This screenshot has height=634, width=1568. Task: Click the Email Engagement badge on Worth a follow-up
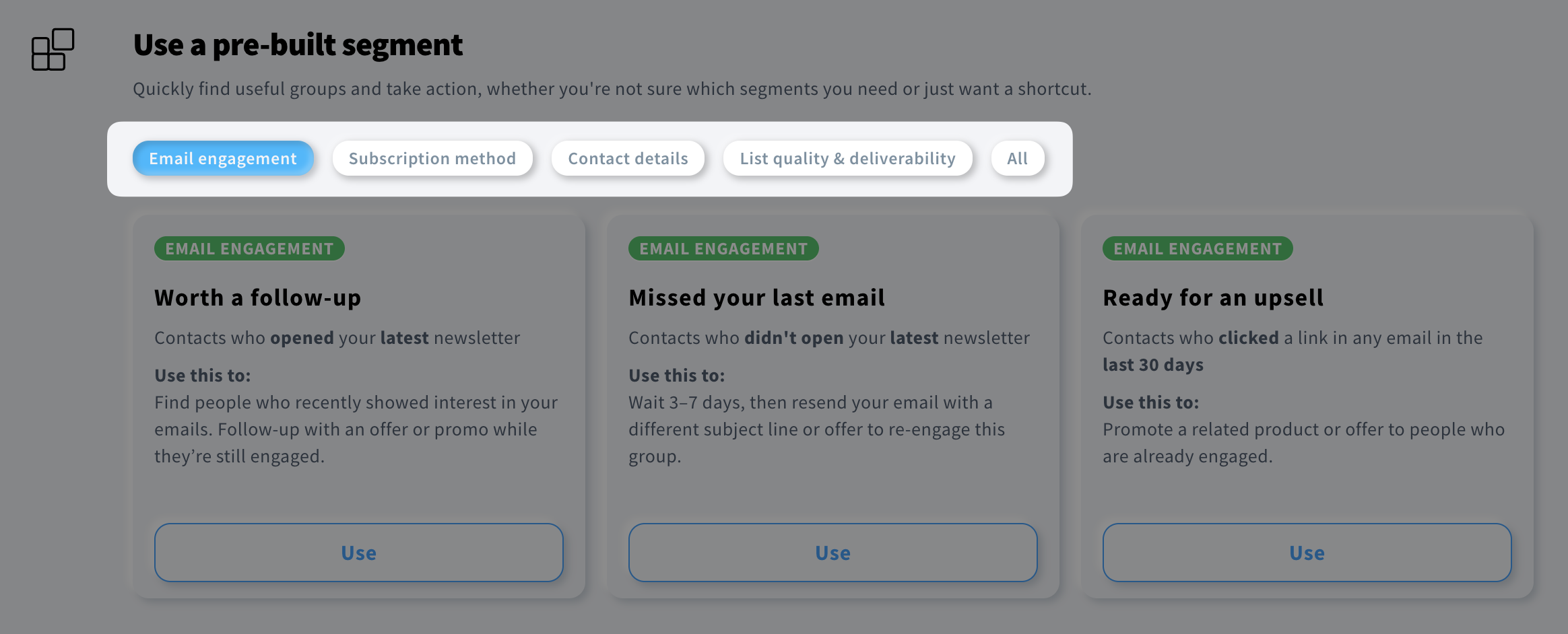click(249, 249)
